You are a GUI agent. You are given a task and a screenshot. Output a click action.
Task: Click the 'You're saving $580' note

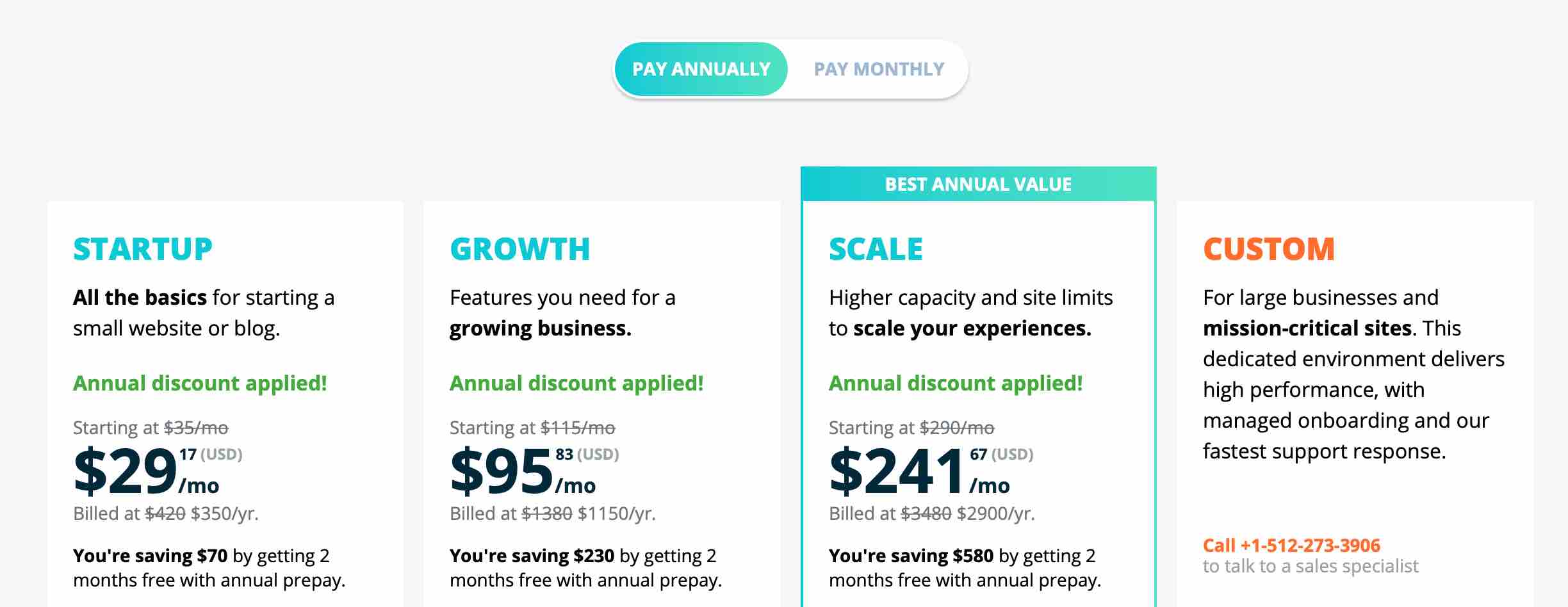pos(965,568)
